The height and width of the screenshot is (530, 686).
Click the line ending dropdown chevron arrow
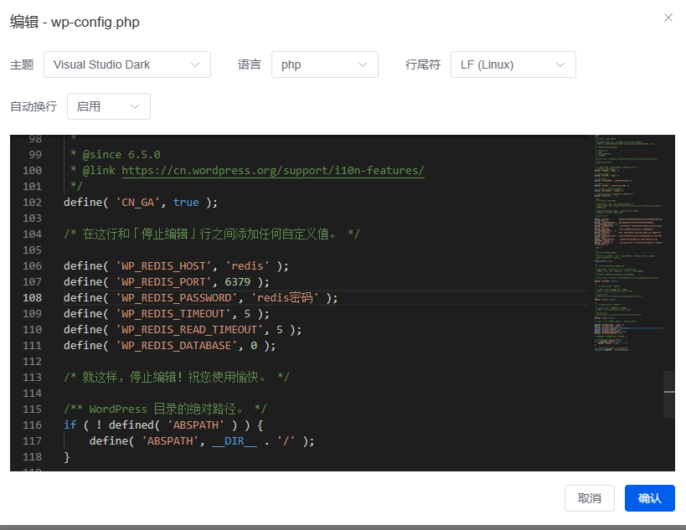[560, 65]
